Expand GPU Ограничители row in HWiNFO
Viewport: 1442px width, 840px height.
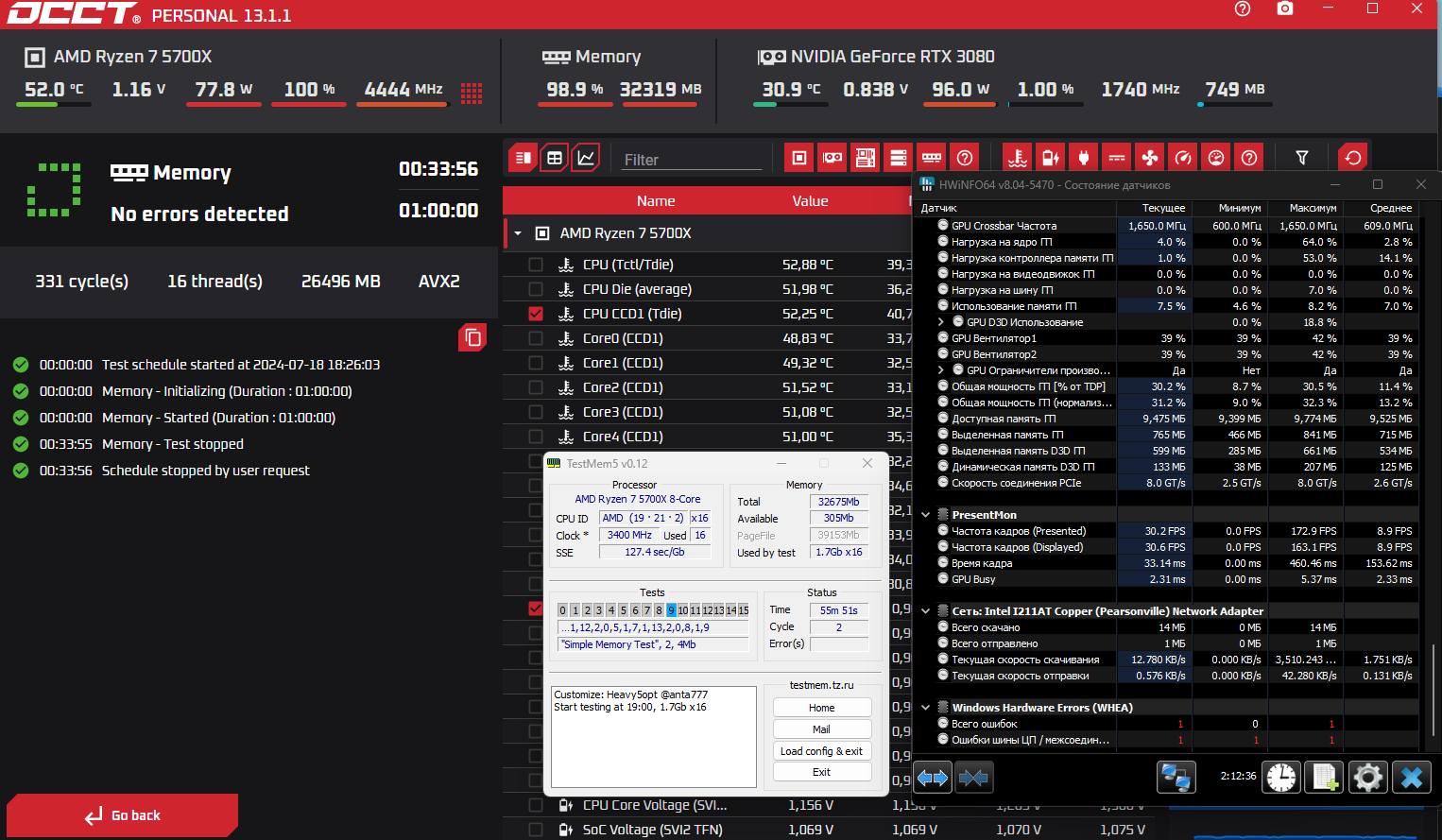(941, 370)
